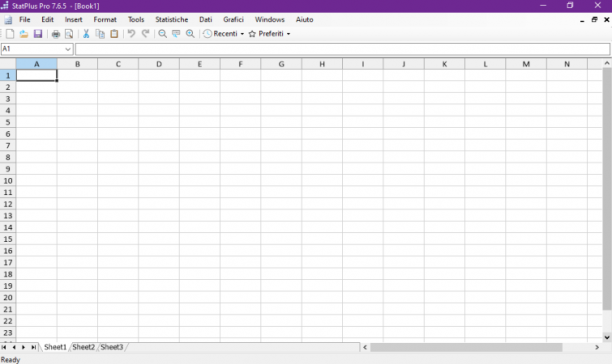Click the horizontal scrollbar thumb
The height and width of the screenshot is (364, 612).
point(466,347)
